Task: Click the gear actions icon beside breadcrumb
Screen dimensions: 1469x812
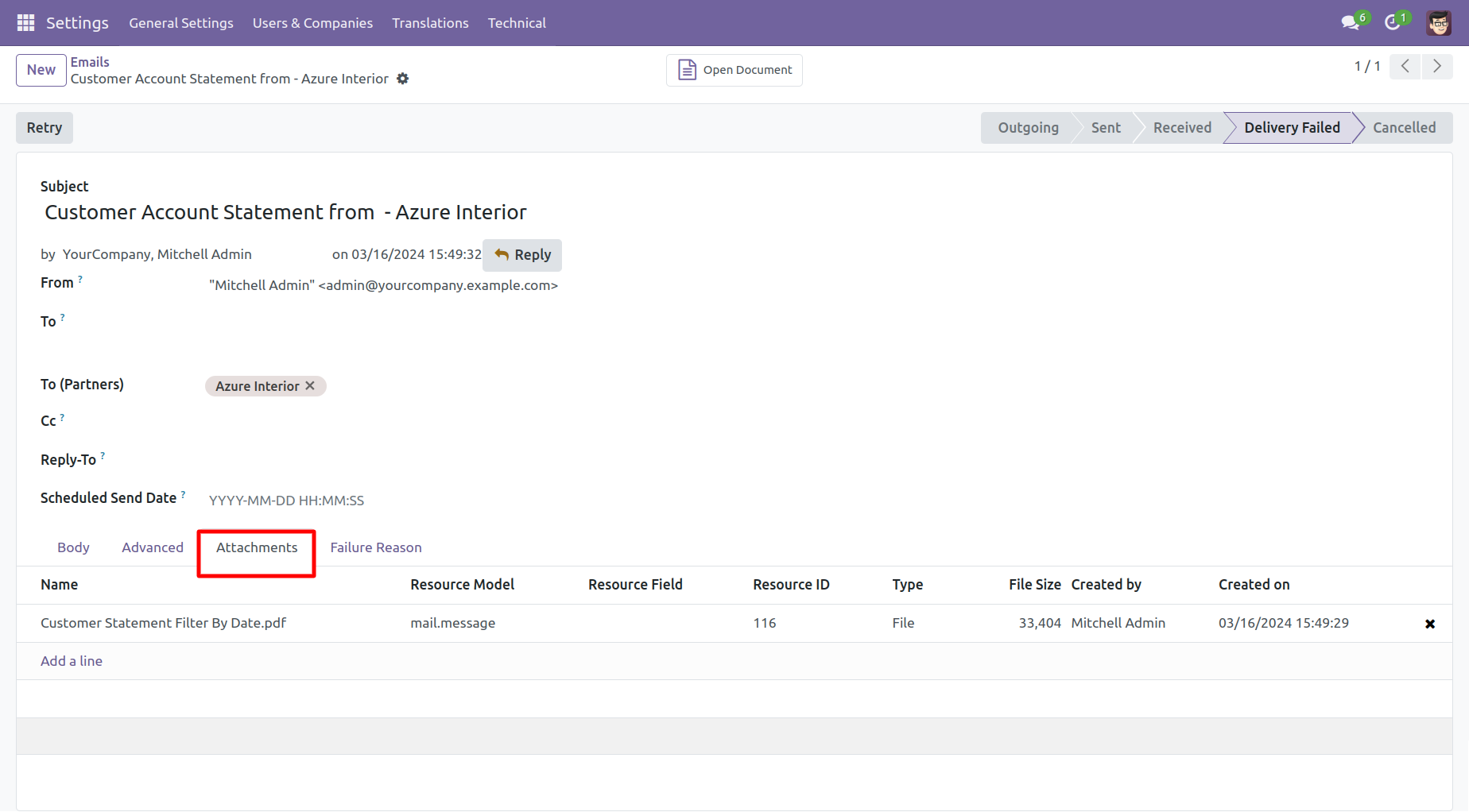Action: [403, 79]
